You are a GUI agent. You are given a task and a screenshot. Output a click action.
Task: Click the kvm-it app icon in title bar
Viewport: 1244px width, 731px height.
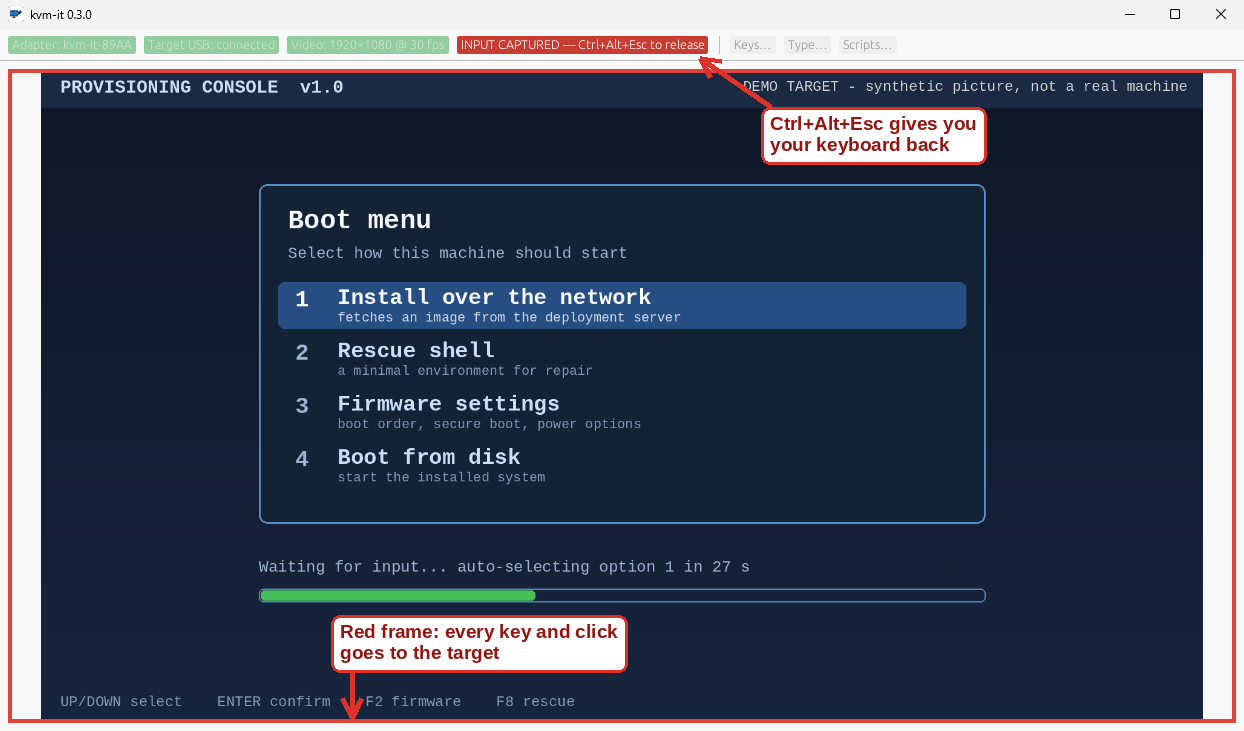tap(16, 14)
